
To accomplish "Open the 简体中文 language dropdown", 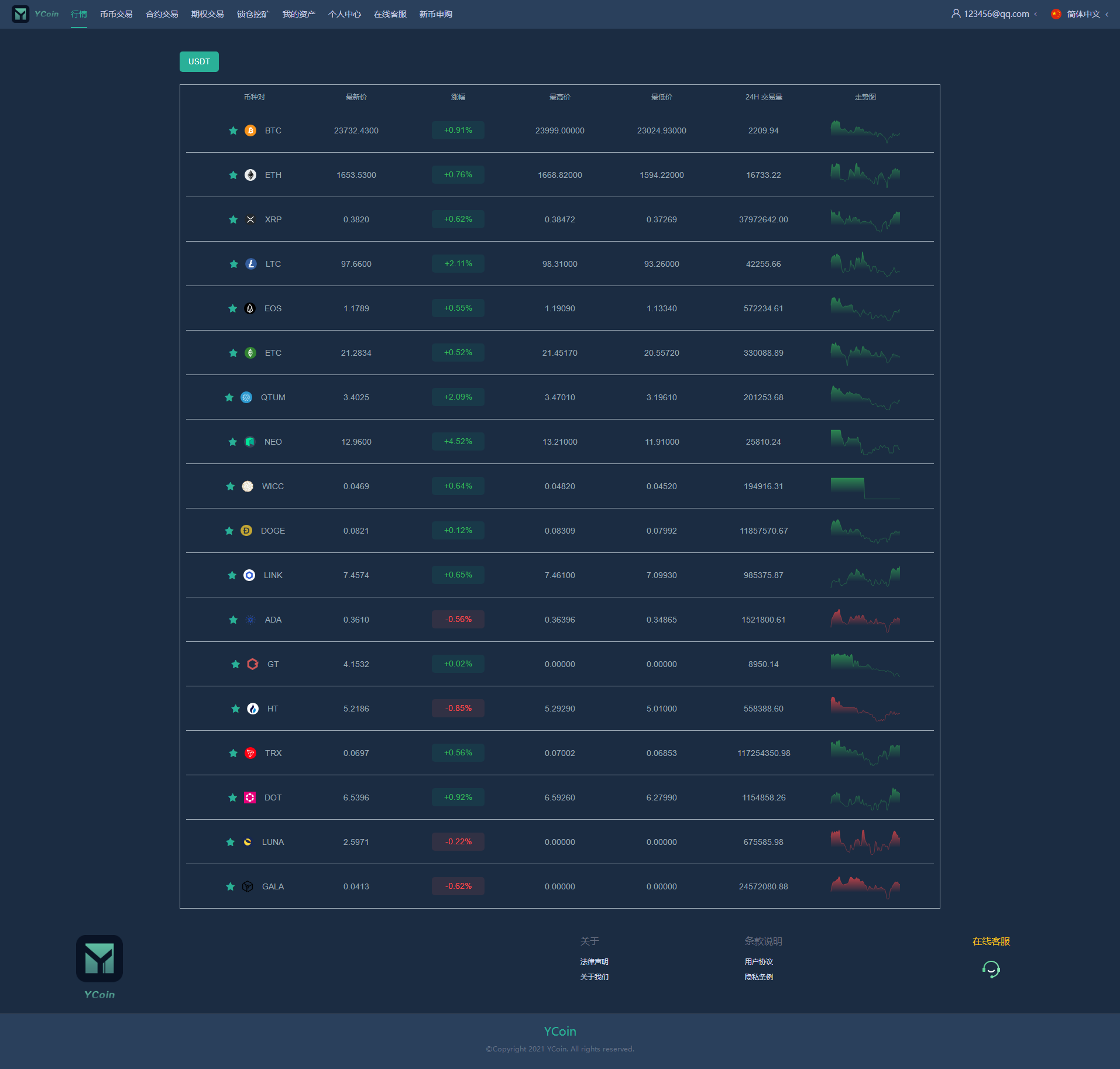I will (1080, 14).
